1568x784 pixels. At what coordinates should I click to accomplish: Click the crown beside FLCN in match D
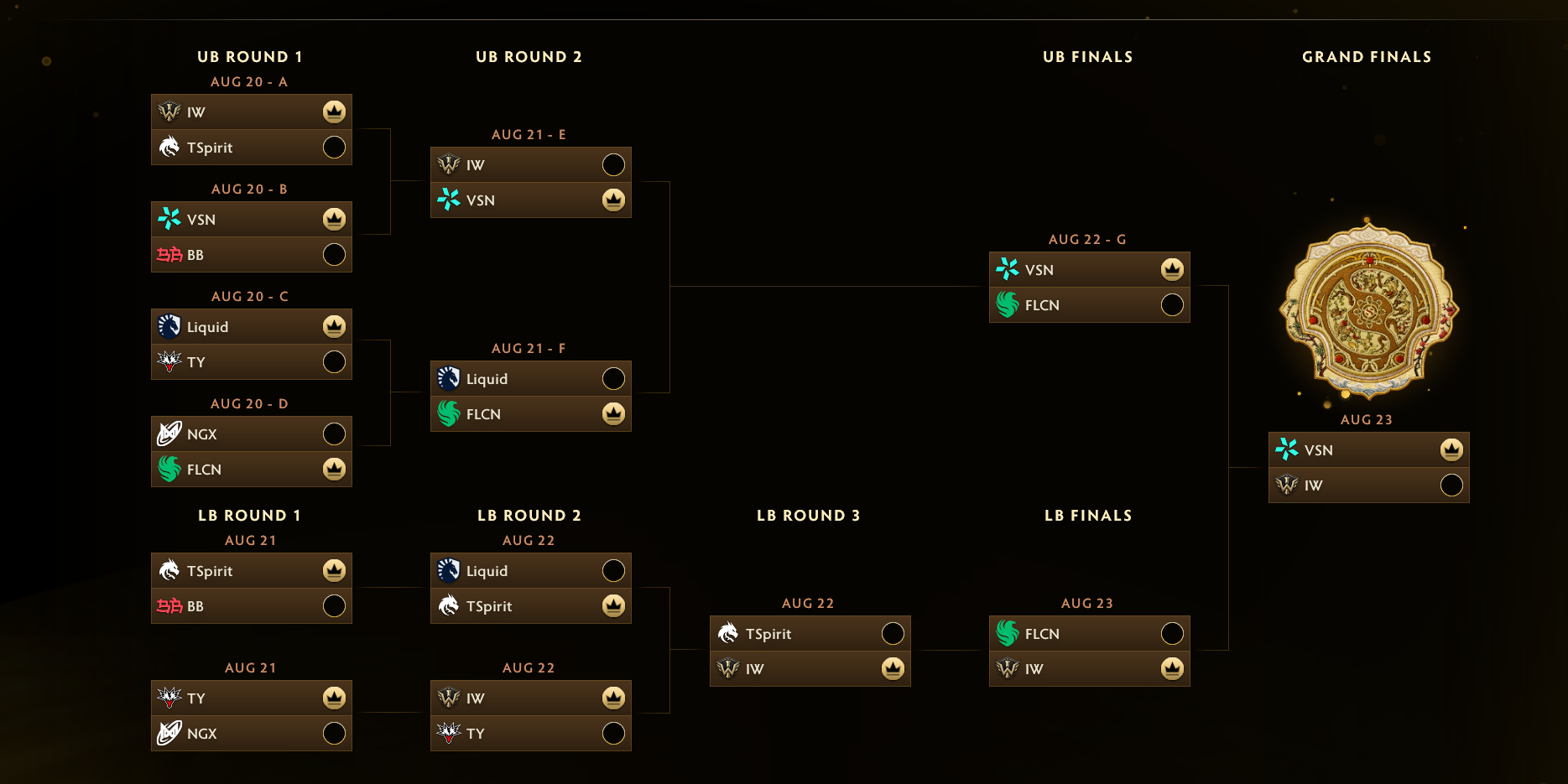(x=334, y=469)
